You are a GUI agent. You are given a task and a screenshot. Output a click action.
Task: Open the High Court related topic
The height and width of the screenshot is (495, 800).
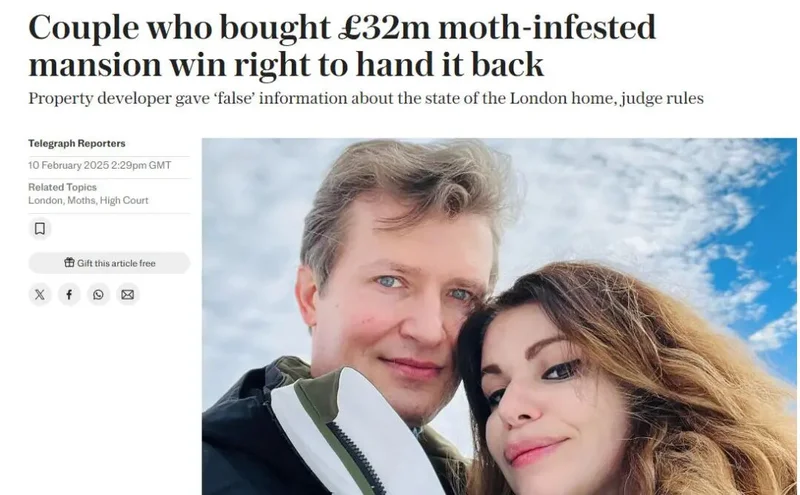[x=124, y=201]
